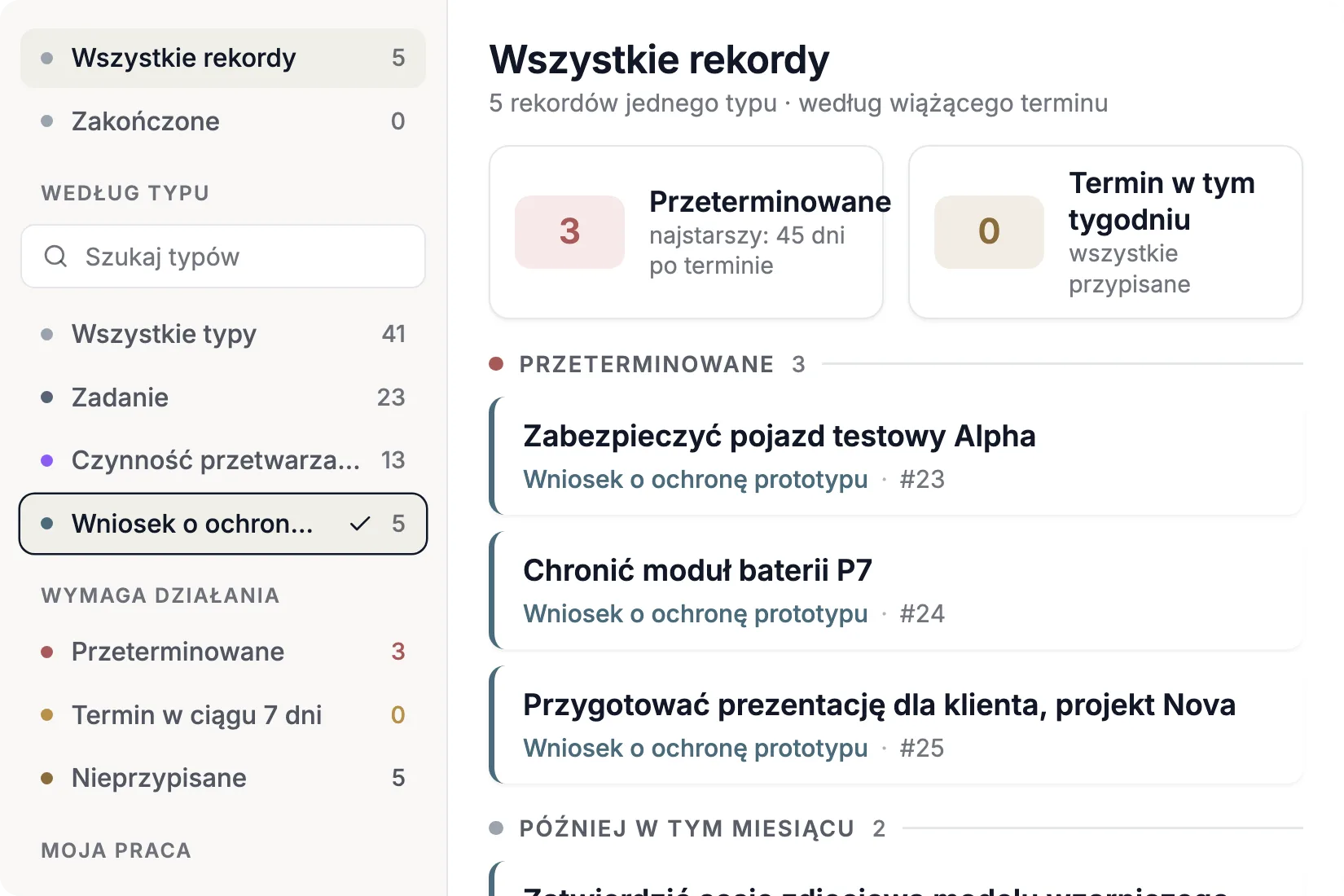Click Wniosek o ochronę prototypu link on #23

point(696,480)
